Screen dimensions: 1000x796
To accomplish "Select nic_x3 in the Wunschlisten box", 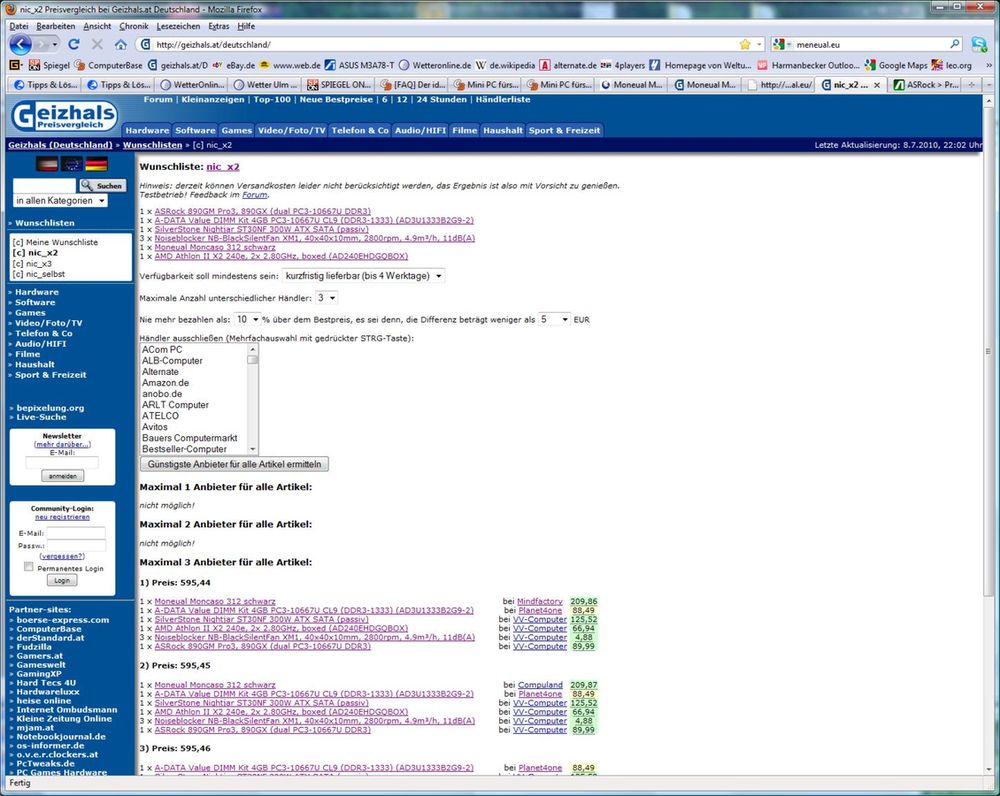I will coord(38,263).
